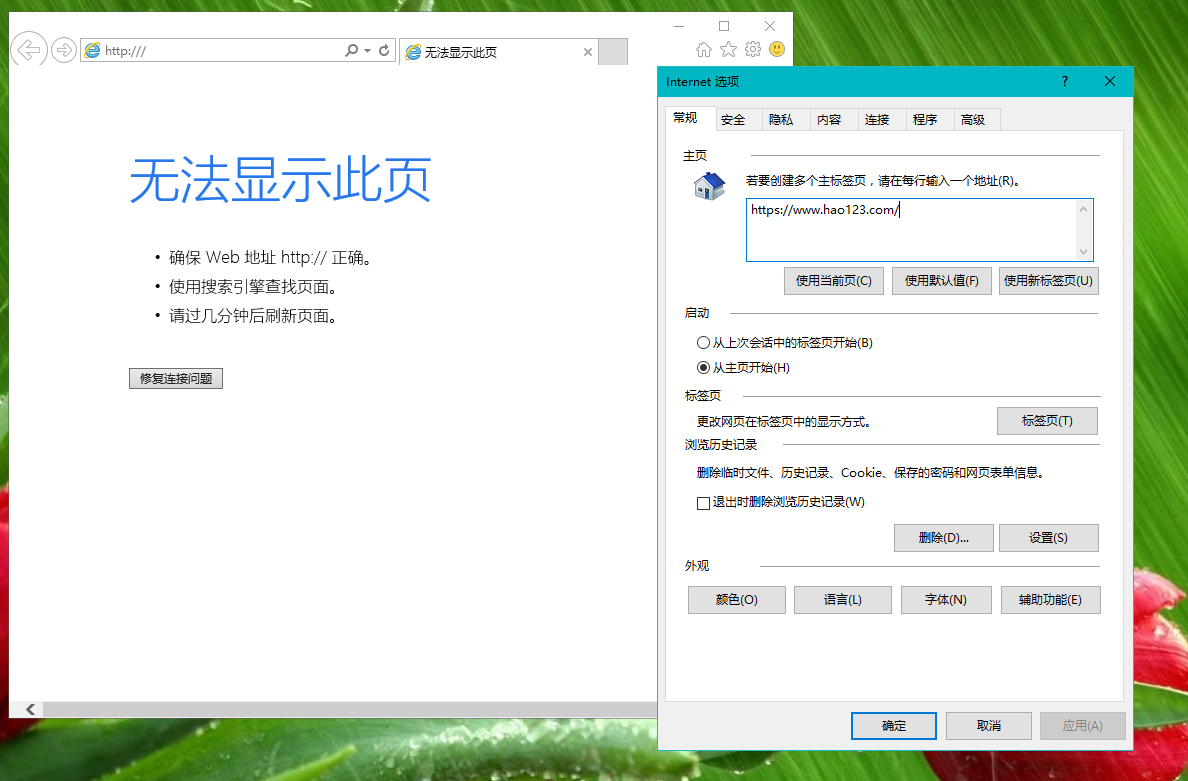Click the 设置(S) button
This screenshot has width=1188, height=781.
(x=1049, y=537)
